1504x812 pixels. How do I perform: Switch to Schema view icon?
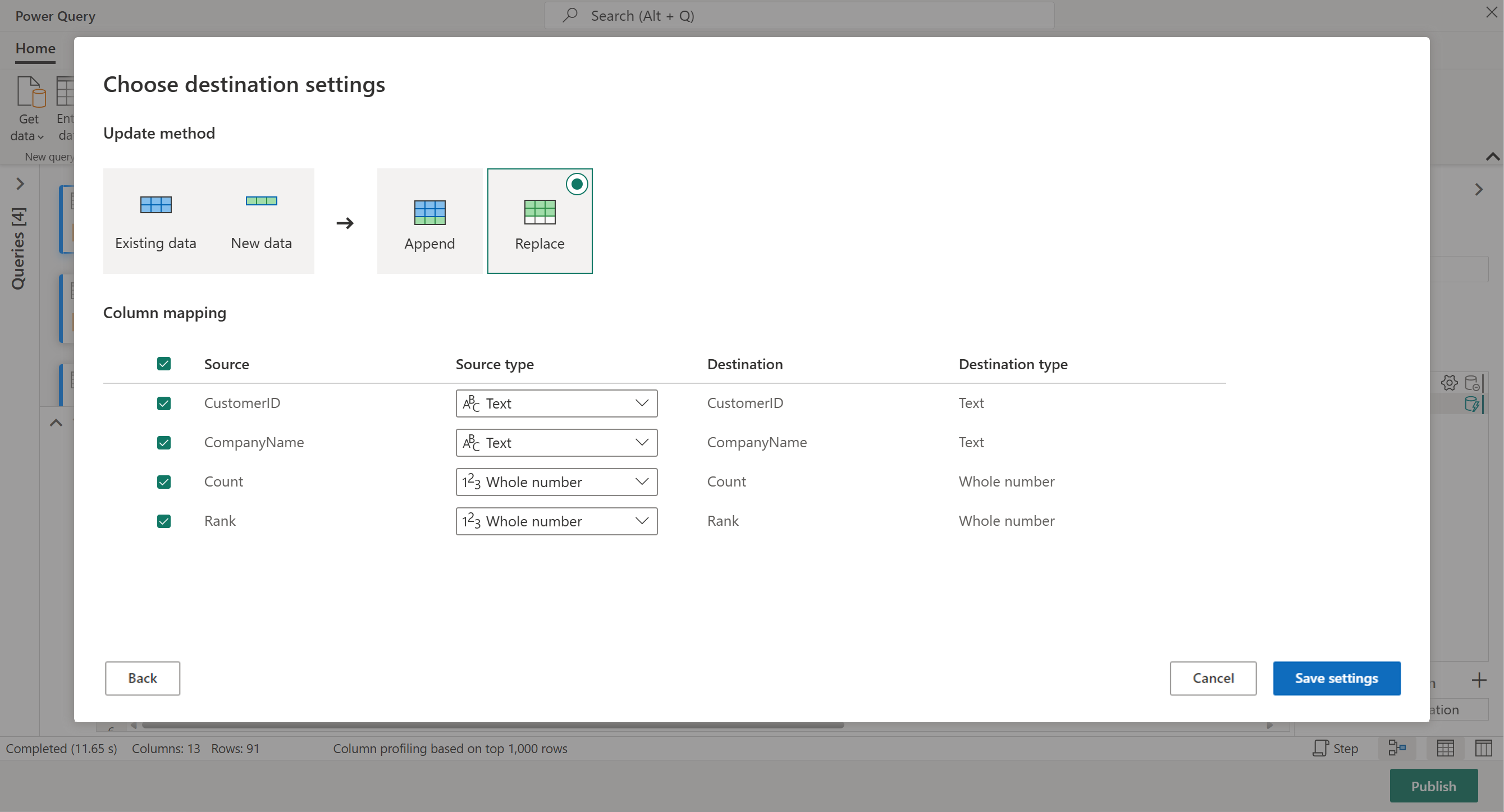(x=1483, y=748)
